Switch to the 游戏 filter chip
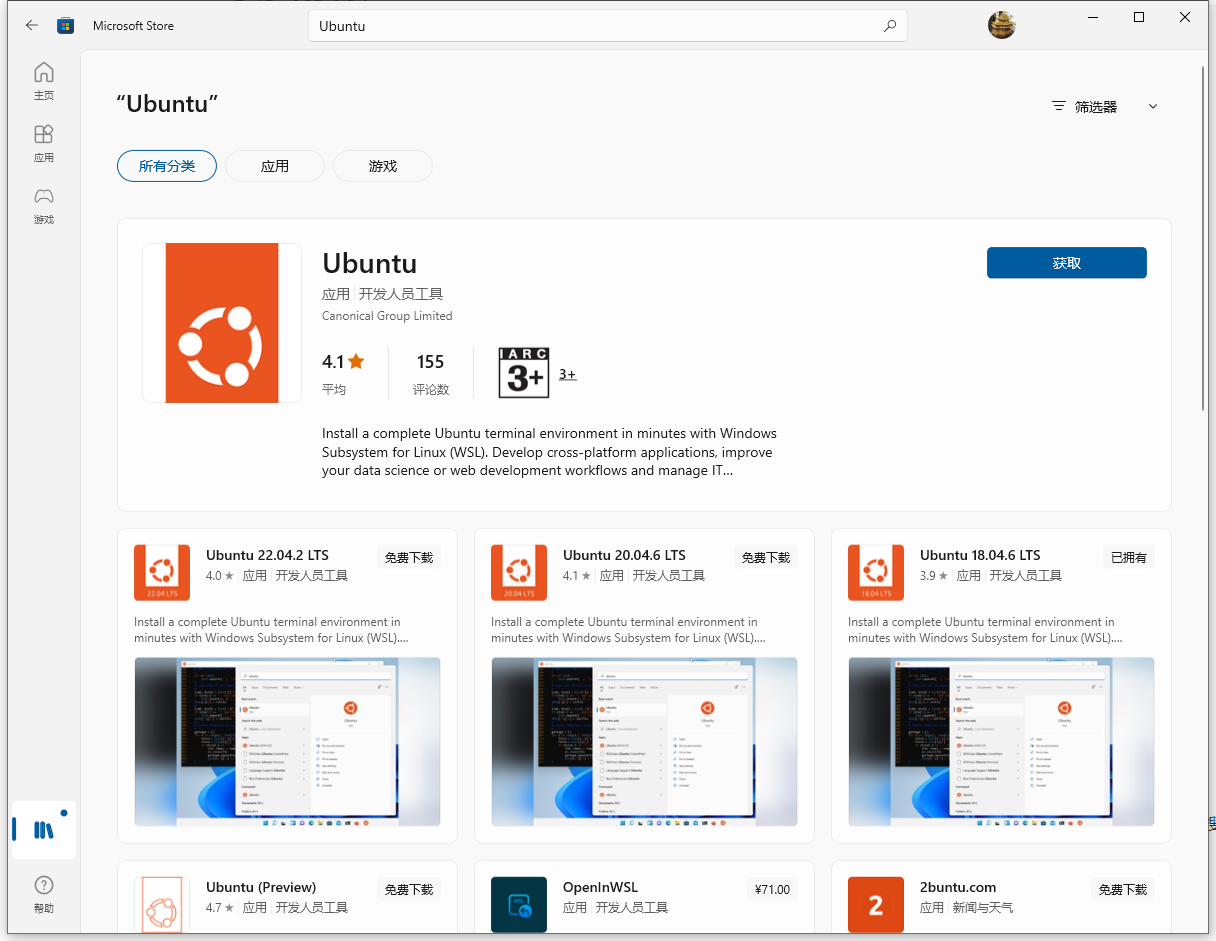The width and height of the screenshot is (1216, 941). click(x=382, y=166)
